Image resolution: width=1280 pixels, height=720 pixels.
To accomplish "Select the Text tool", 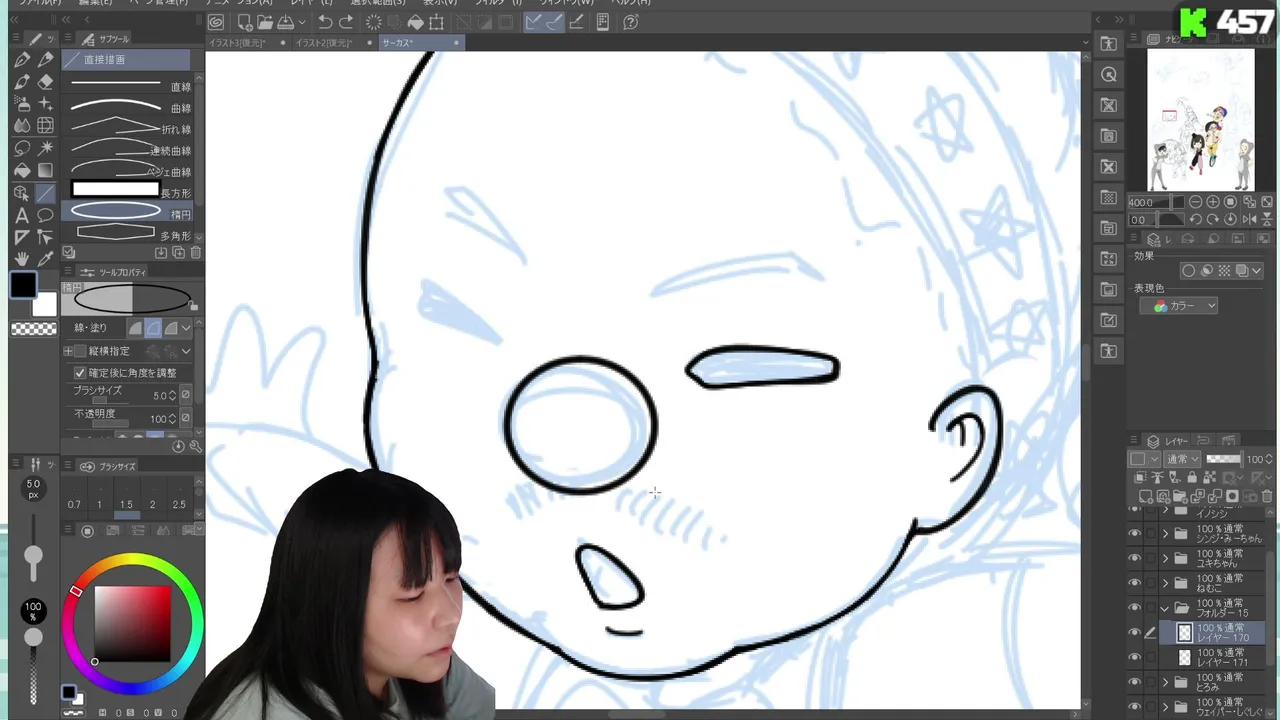I will pyautogui.click(x=22, y=215).
